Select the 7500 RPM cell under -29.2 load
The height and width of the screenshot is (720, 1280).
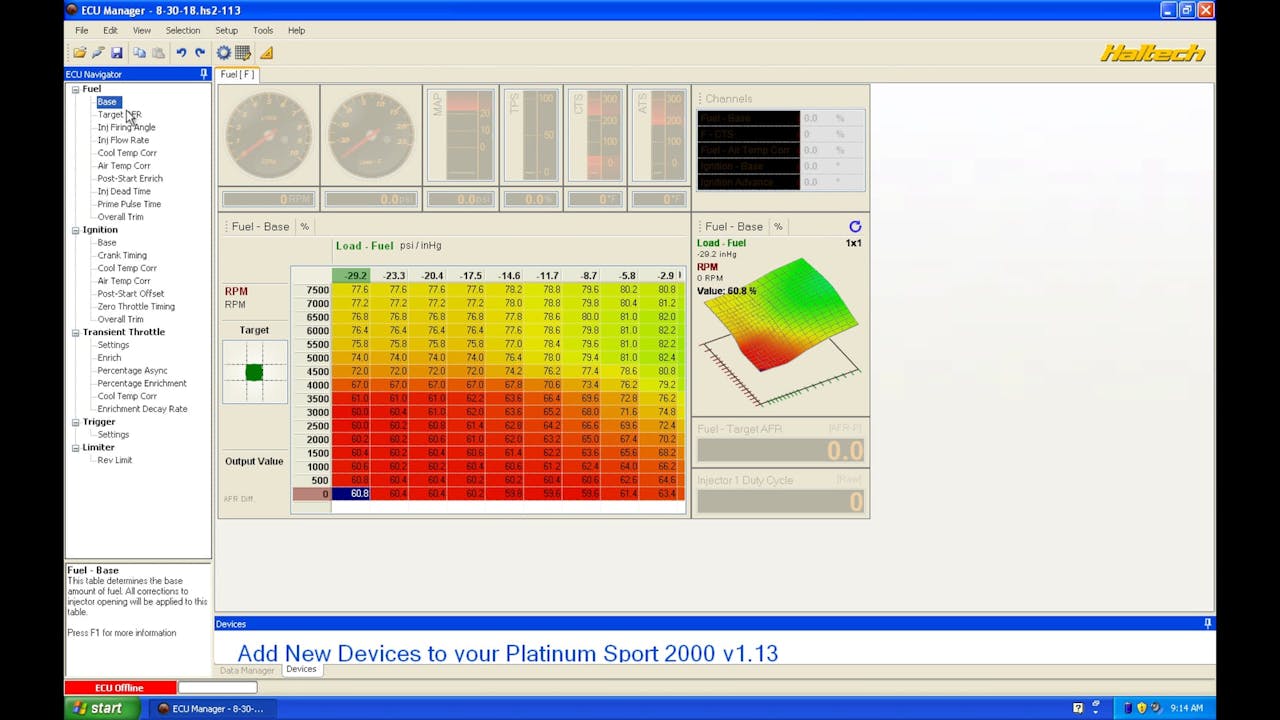351,290
